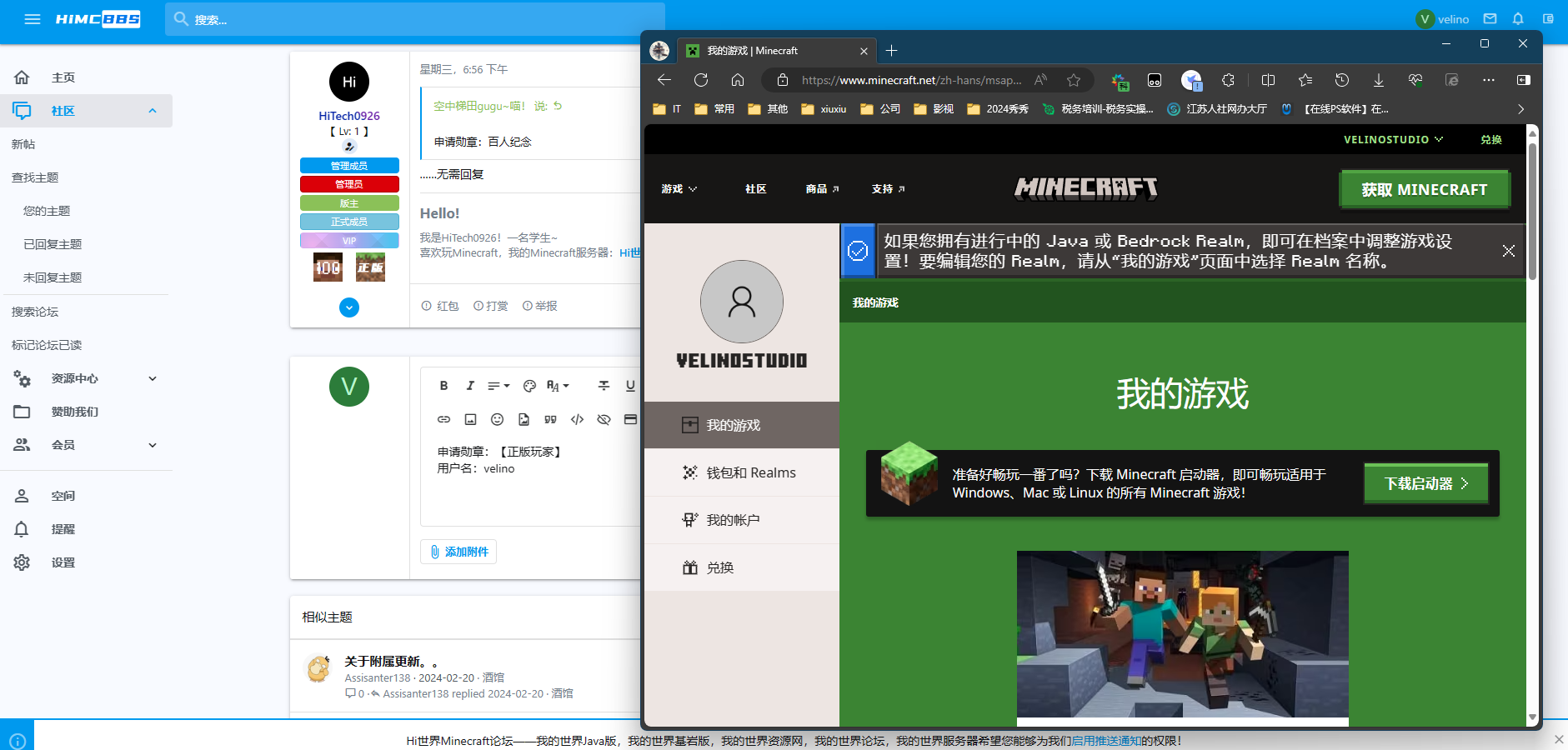Apply italic formatting in the reply editor

470,385
